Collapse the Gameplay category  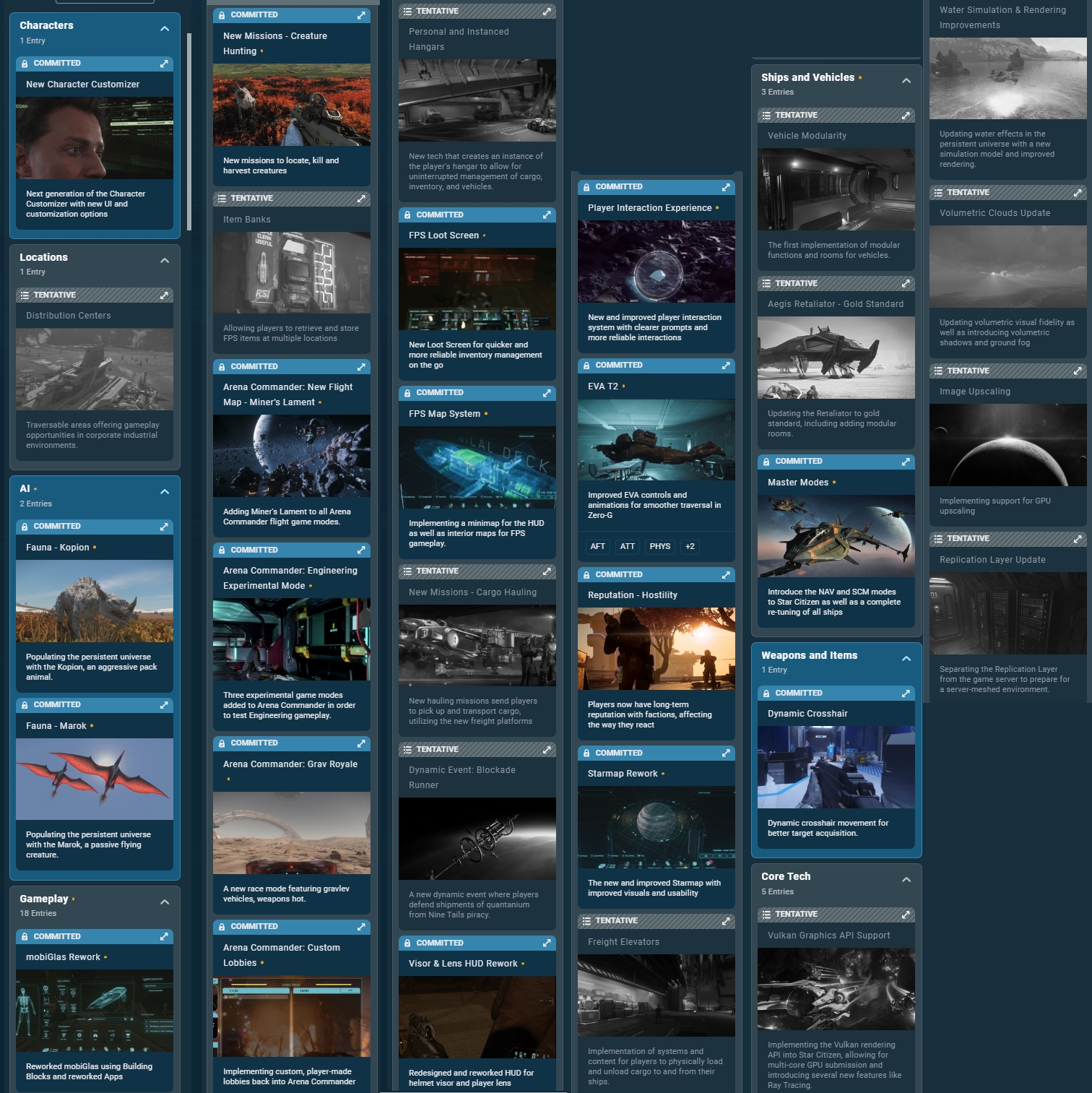tap(165, 902)
